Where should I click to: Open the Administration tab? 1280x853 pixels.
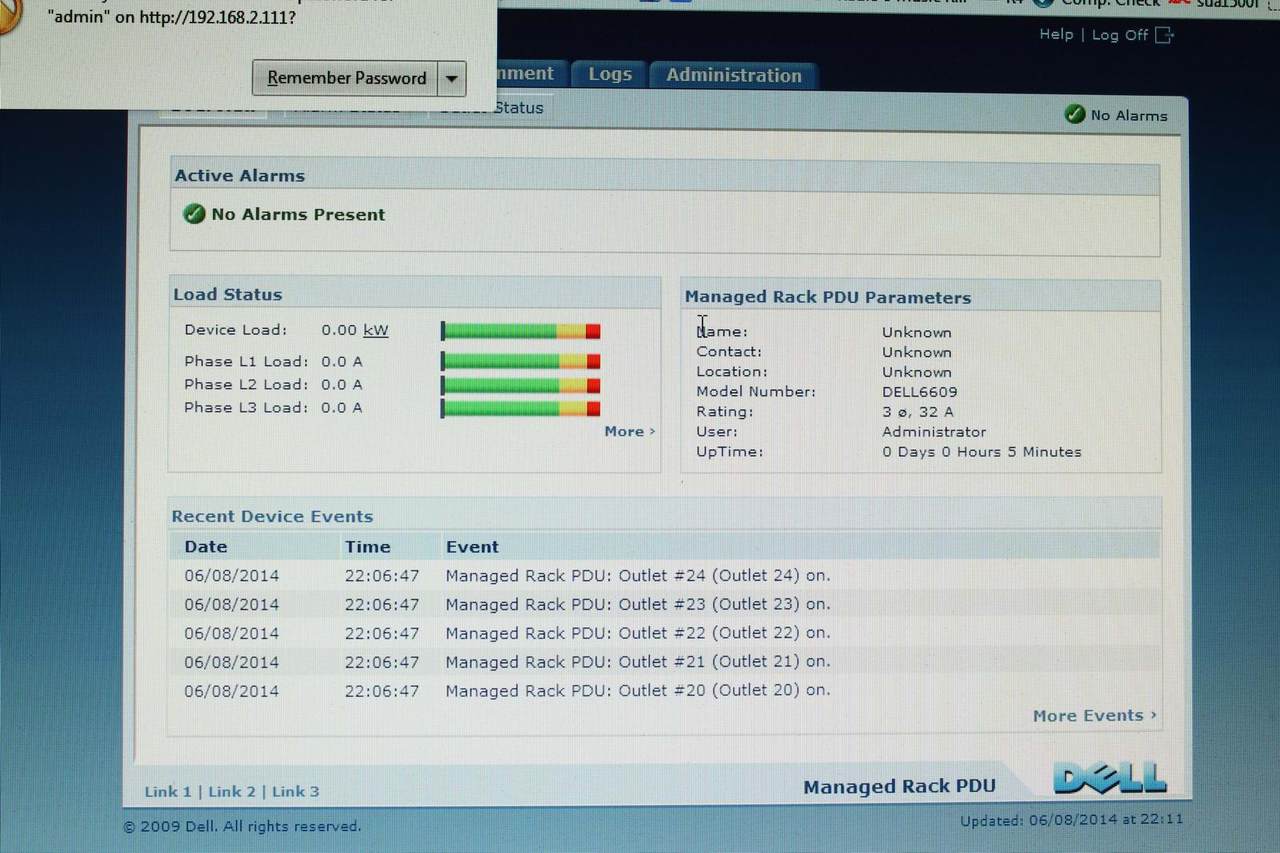734,75
